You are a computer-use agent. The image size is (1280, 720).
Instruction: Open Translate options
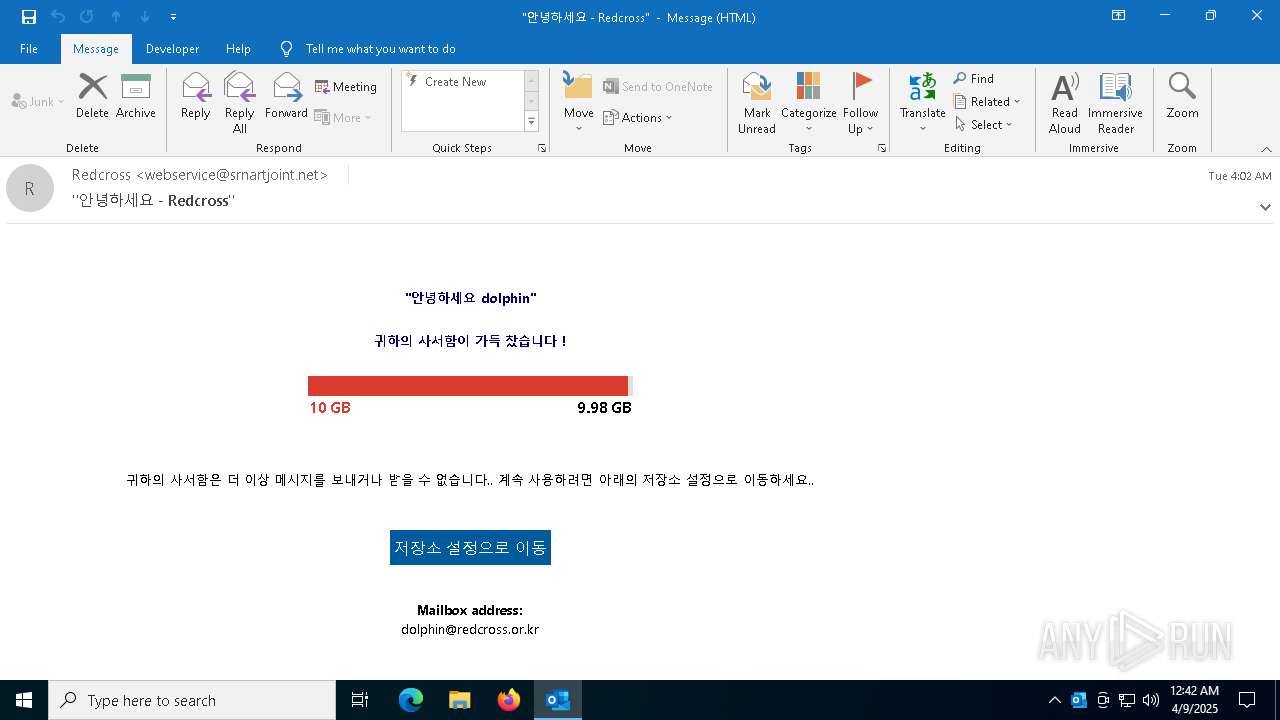(922, 103)
